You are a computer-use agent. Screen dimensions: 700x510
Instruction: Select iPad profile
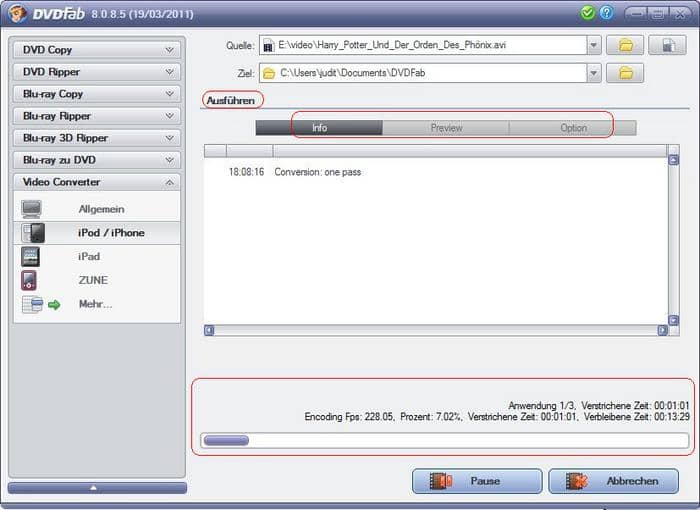[x=97, y=257]
